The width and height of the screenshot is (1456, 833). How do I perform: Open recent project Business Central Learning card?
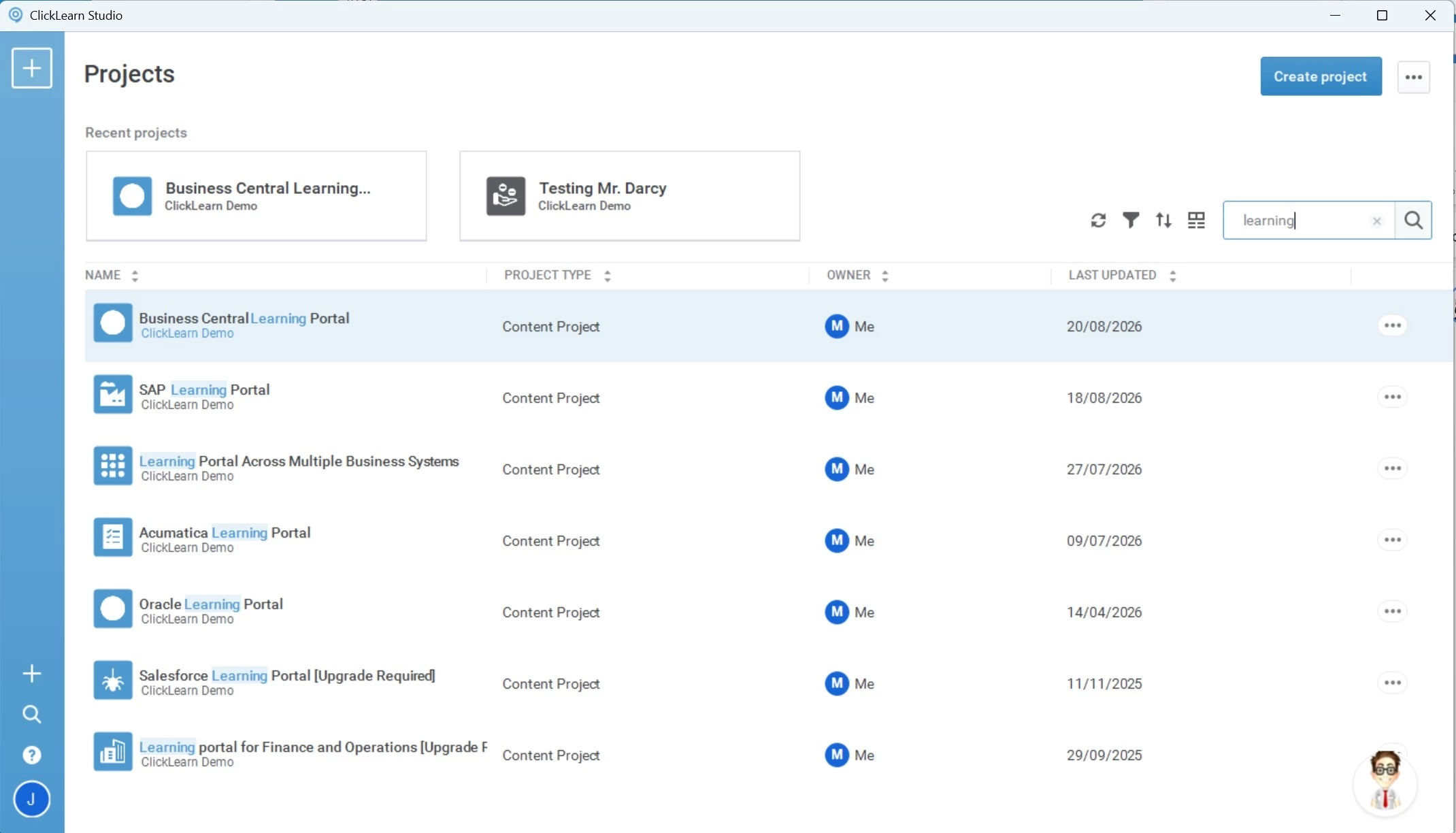(257, 196)
